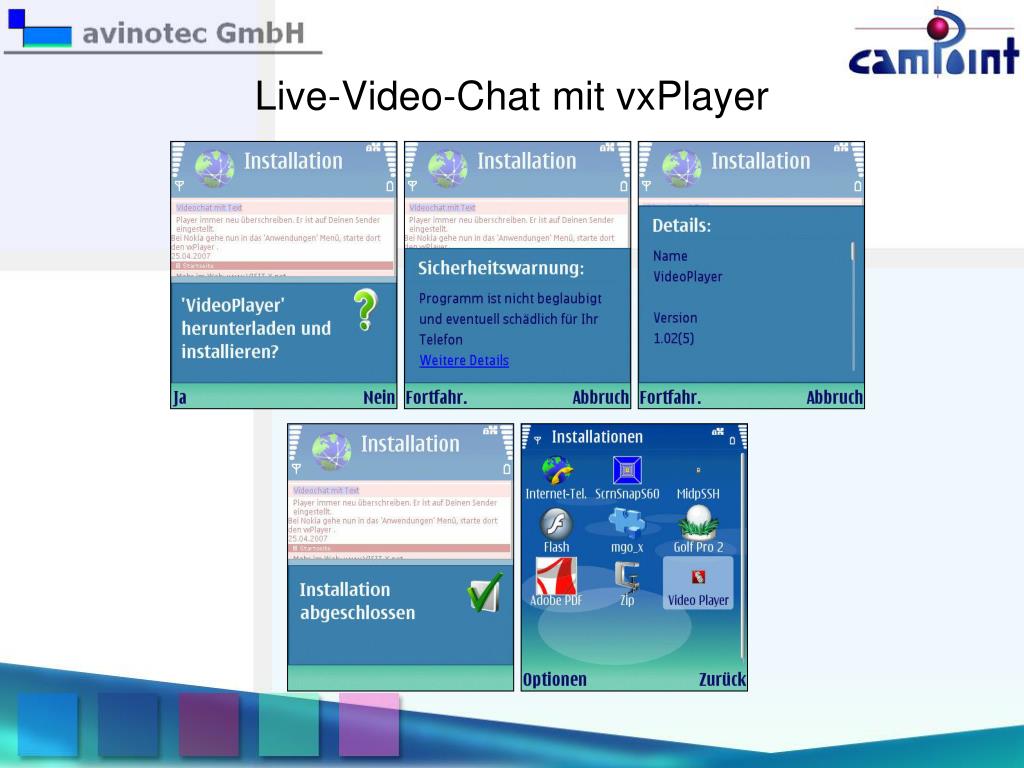Launch the ScrnSnapS60 app icon
Screen dimensions: 1024x768
pyautogui.click(x=627, y=479)
